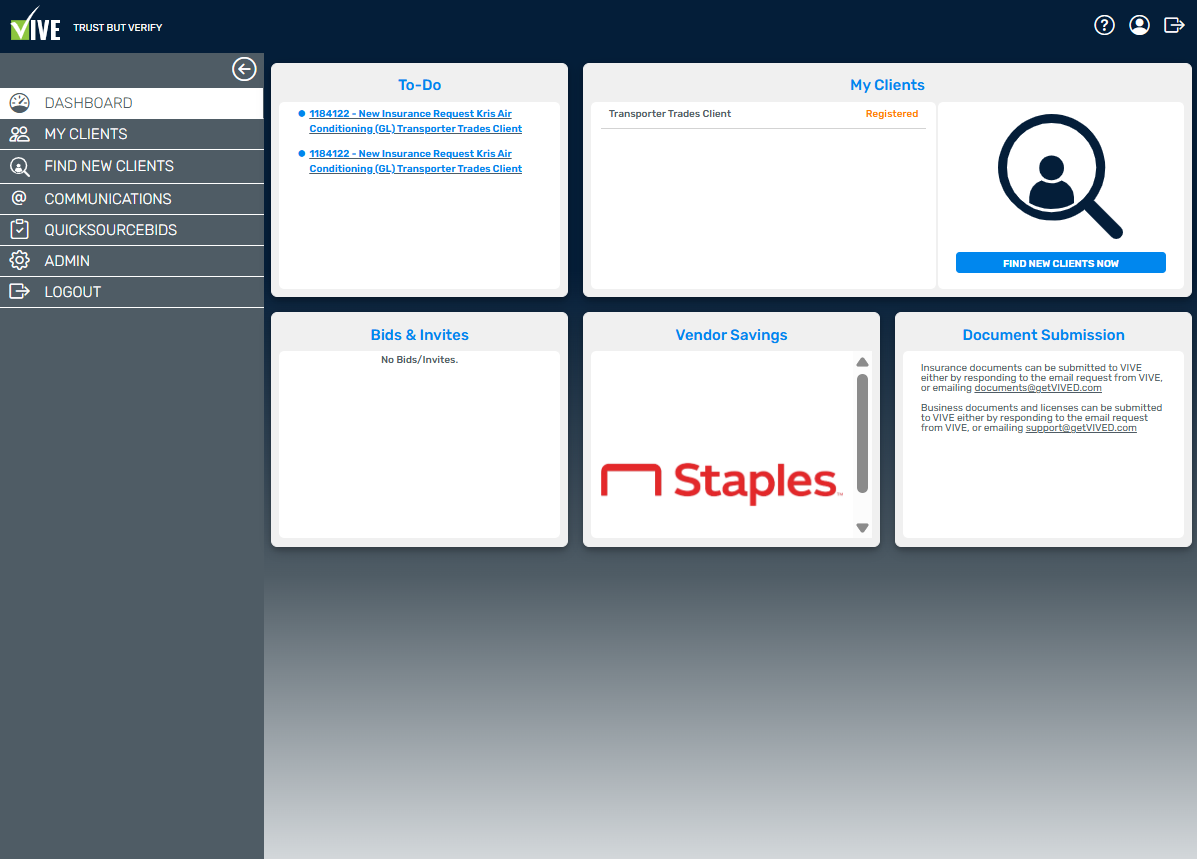The height and width of the screenshot is (859, 1197).
Task: Open MY CLIENTS from the sidebar
Action: (131, 134)
